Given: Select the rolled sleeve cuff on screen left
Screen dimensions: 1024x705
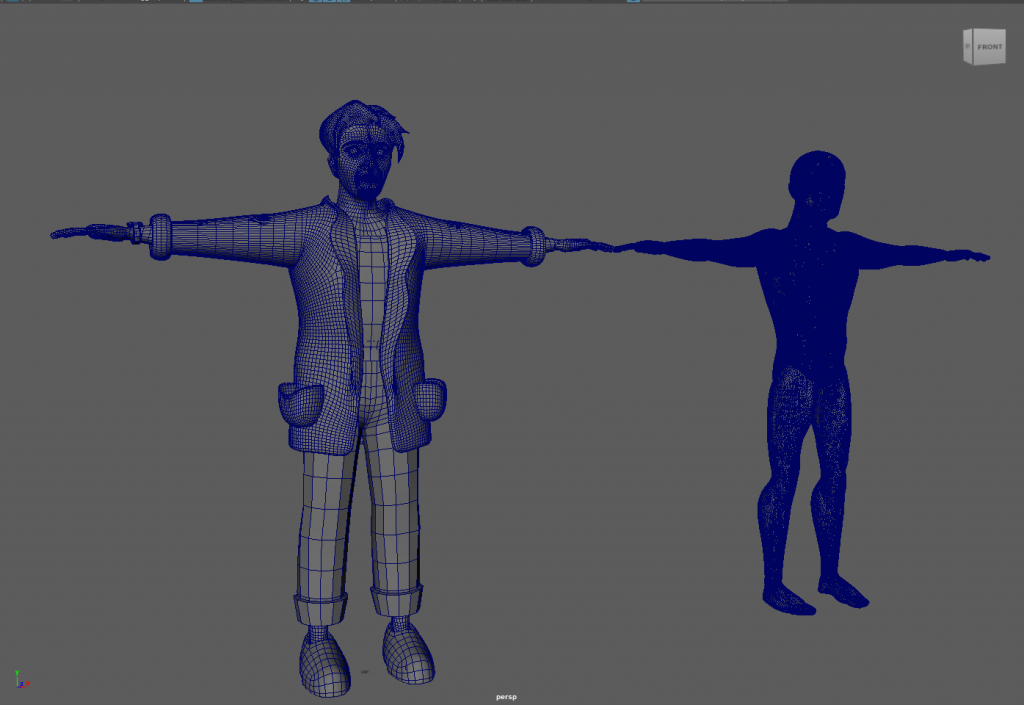Looking at the screenshot, I should click(160, 237).
